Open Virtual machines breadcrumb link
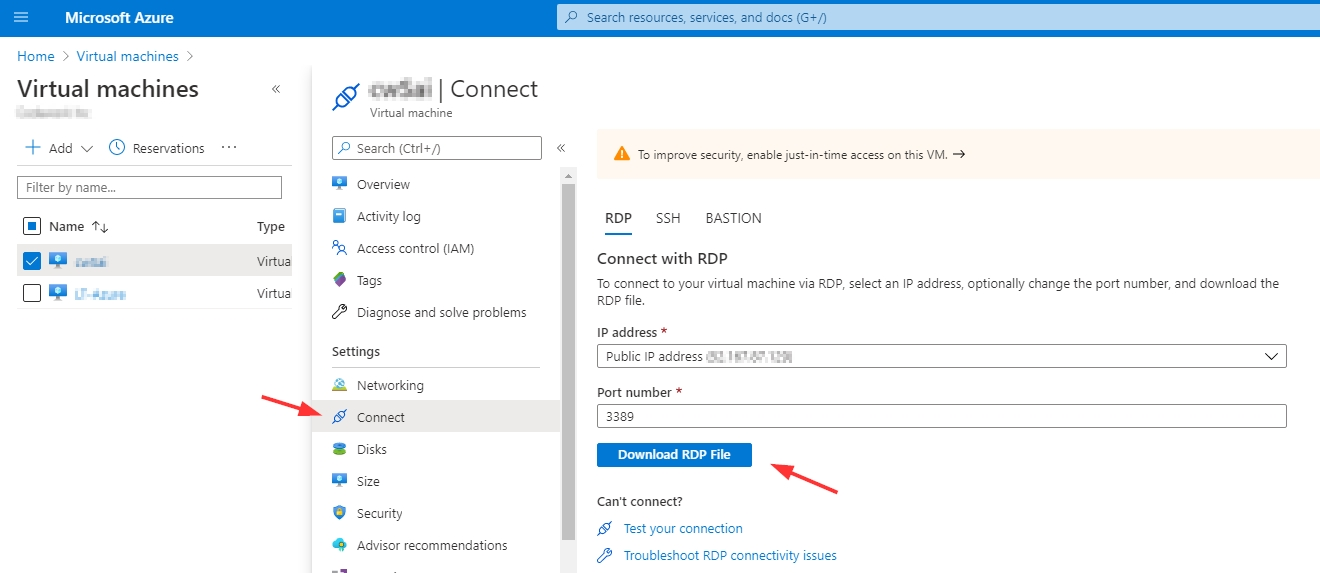Image resolution: width=1320 pixels, height=573 pixels. tap(128, 57)
